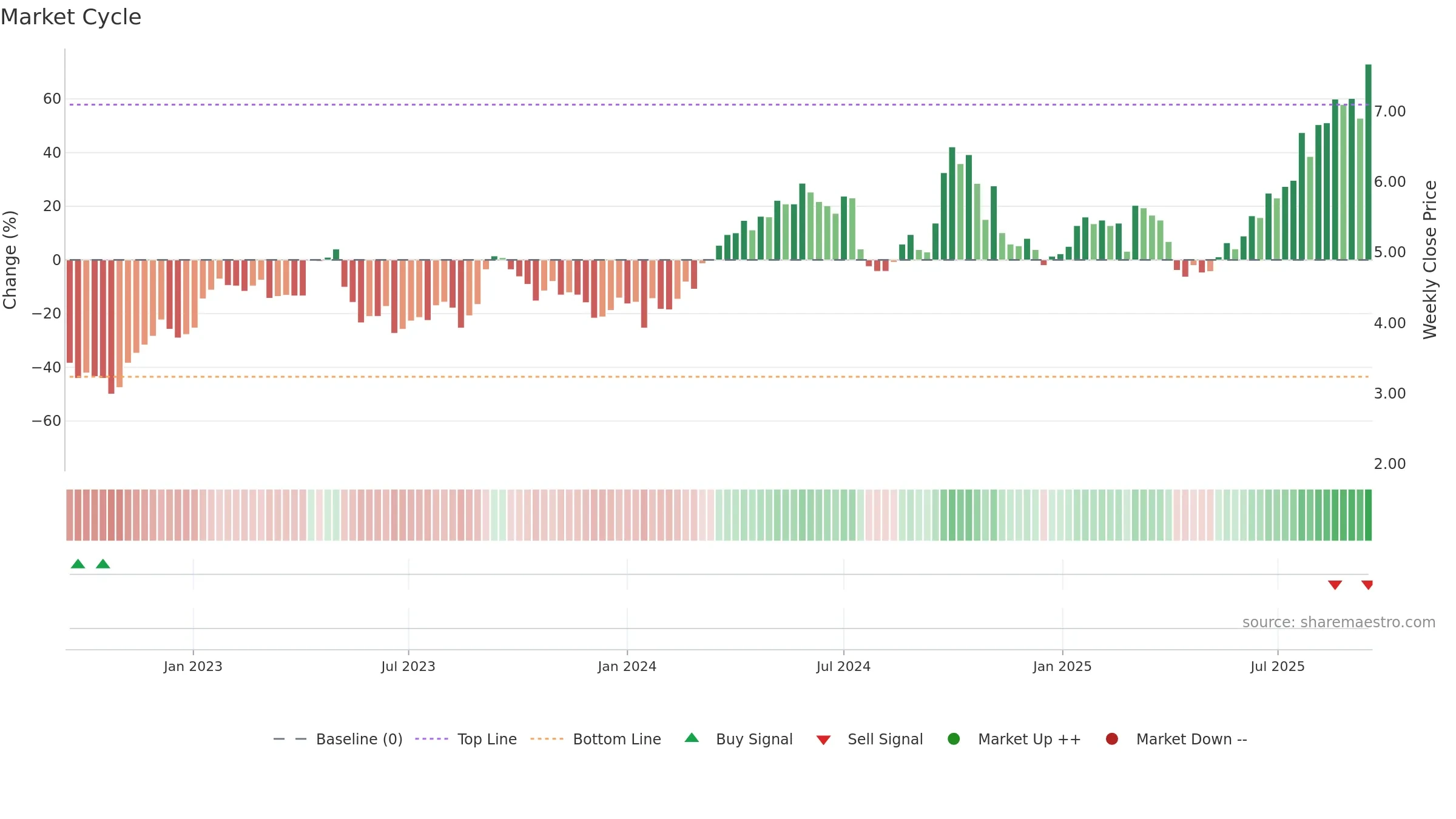Select the Baseline (0) legend dash marker
The image size is (1456, 819).
pyautogui.click(x=290, y=739)
